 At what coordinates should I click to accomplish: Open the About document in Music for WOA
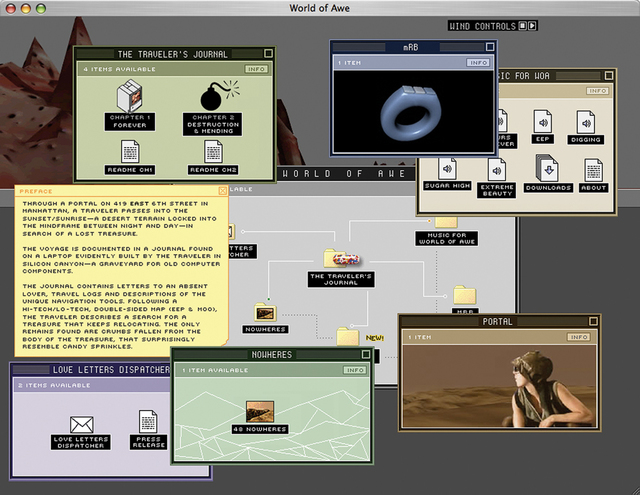pos(593,170)
